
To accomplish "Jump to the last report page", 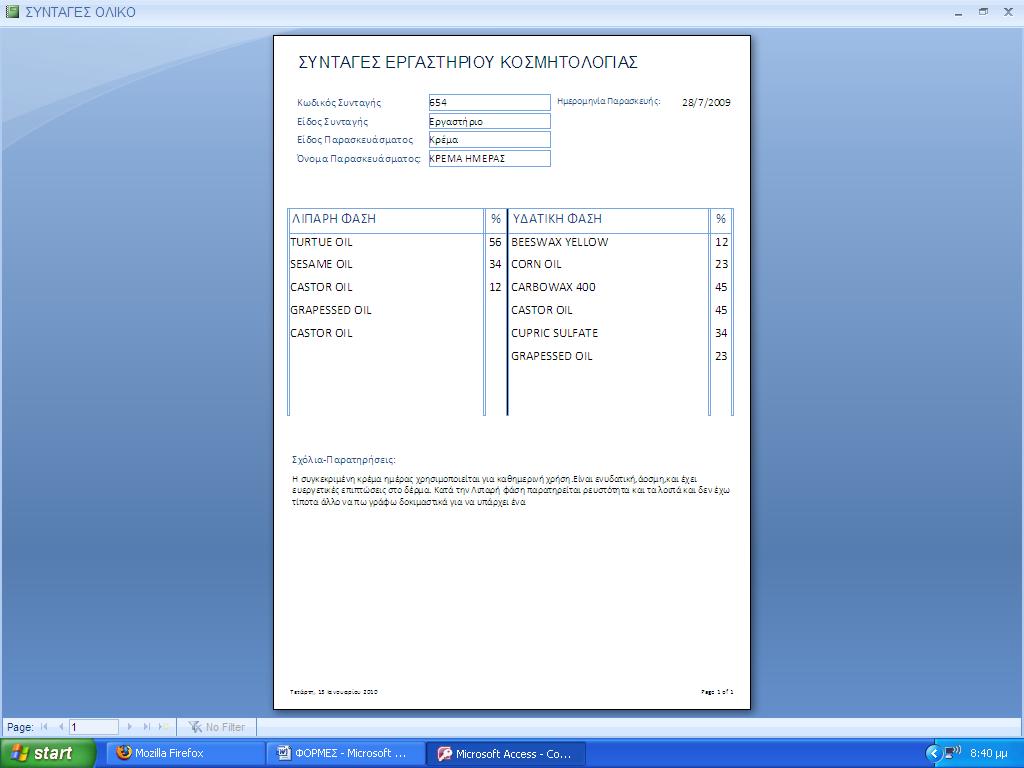I will [x=146, y=727].
